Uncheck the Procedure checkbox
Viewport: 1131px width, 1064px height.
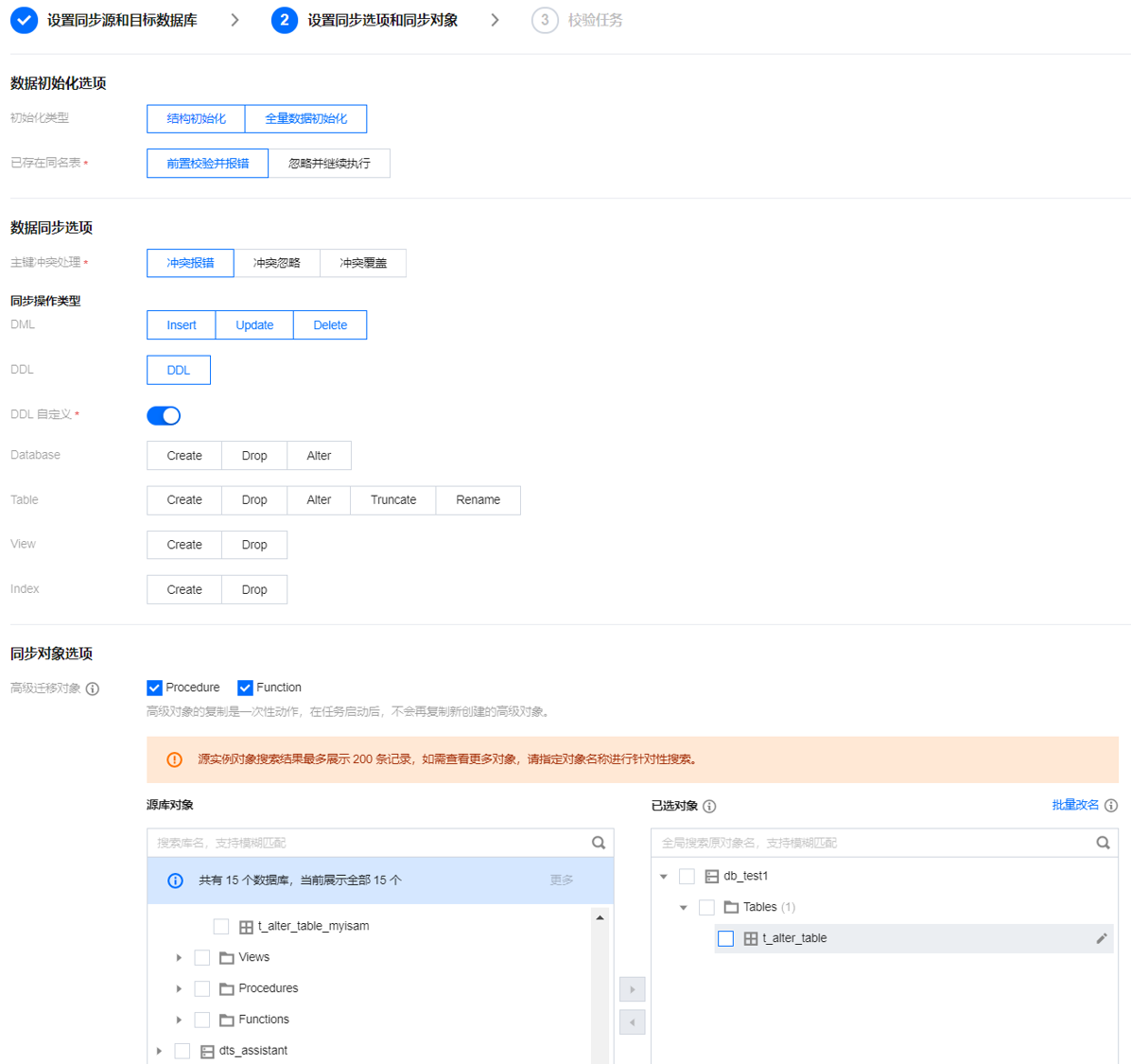tap(154, 689)
